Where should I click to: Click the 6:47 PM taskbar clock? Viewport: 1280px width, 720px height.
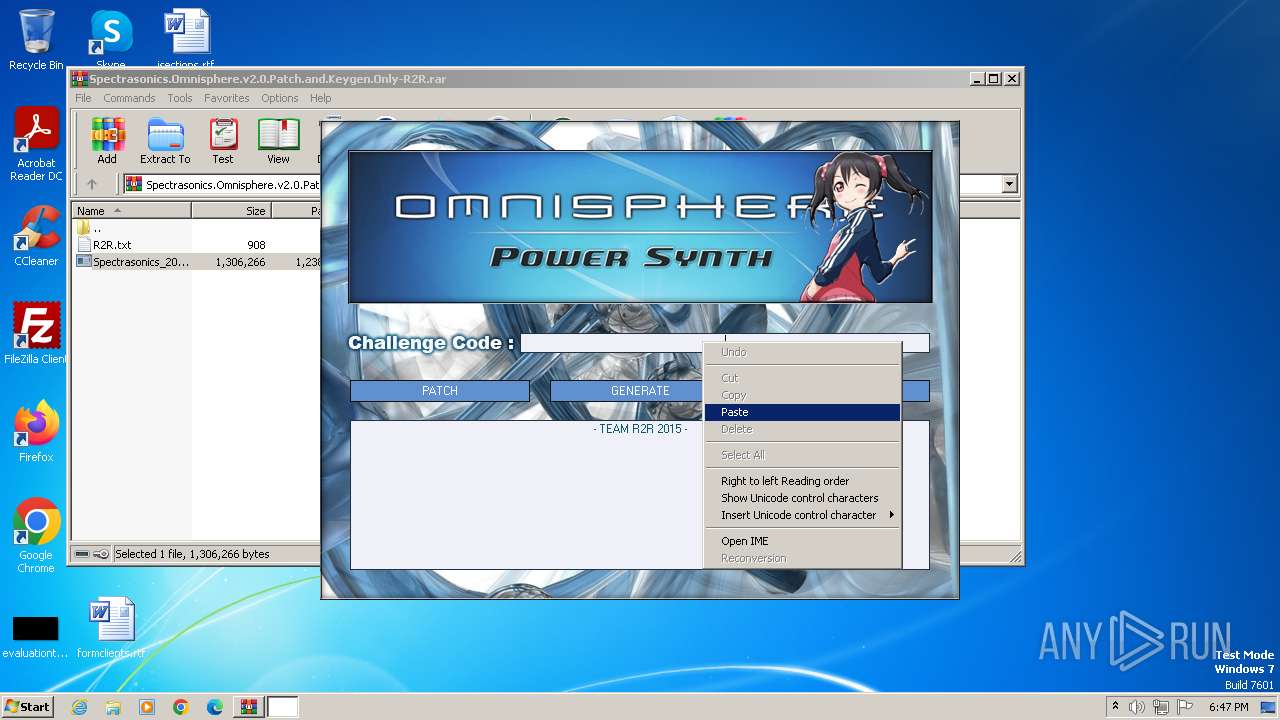tap(1228, 707)
